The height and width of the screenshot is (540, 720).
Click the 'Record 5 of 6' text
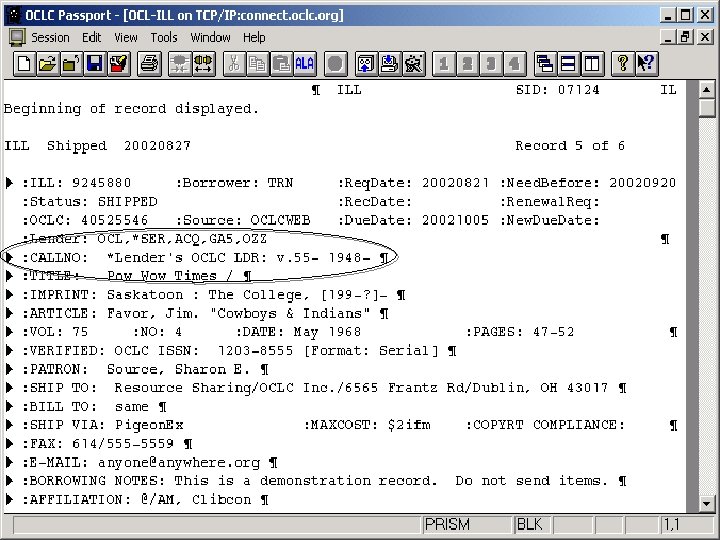click(570, 146)
